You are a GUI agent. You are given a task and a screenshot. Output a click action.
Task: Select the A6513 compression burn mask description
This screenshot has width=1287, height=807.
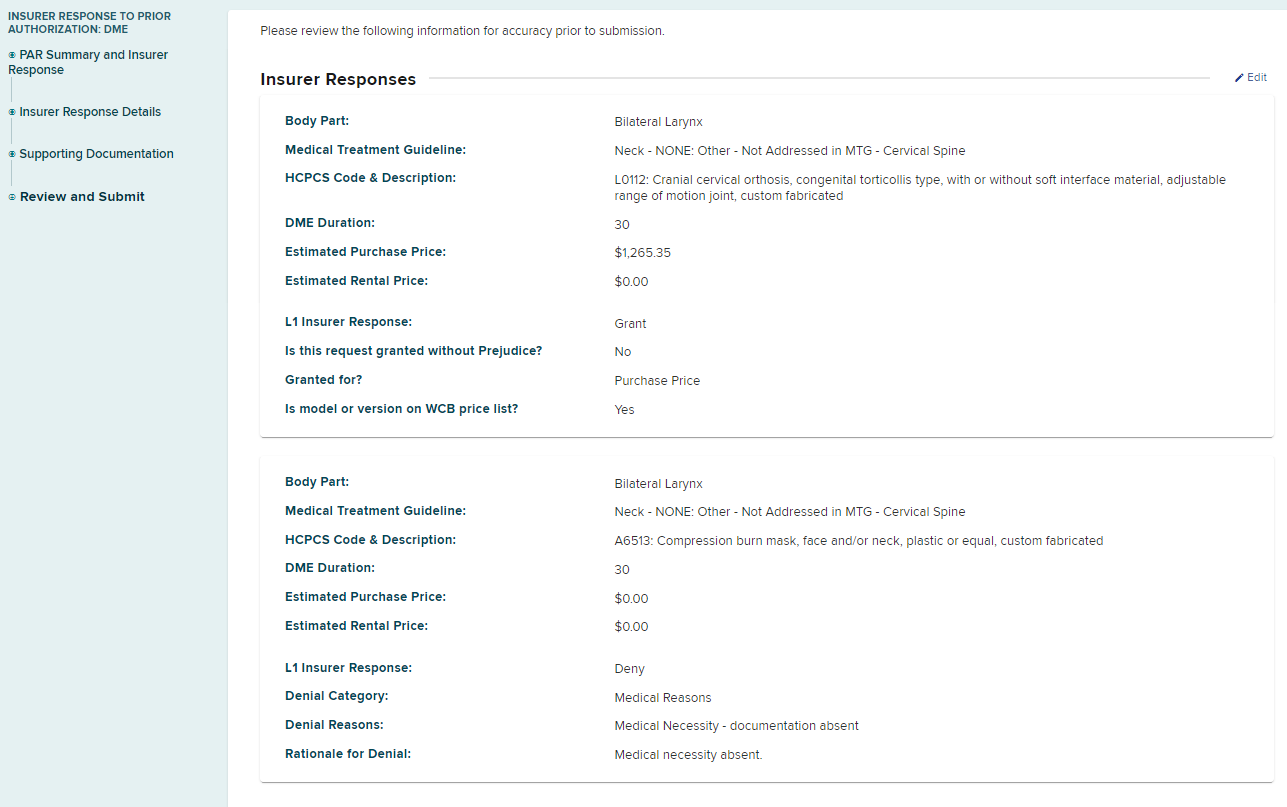tap(858, 541)
